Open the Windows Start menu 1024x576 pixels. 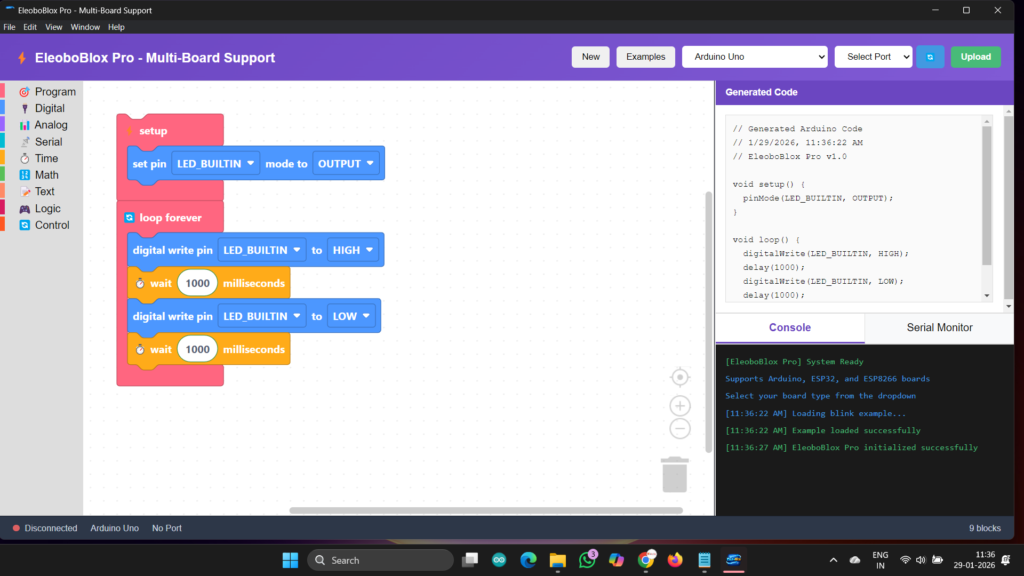[x=290, y=560]
